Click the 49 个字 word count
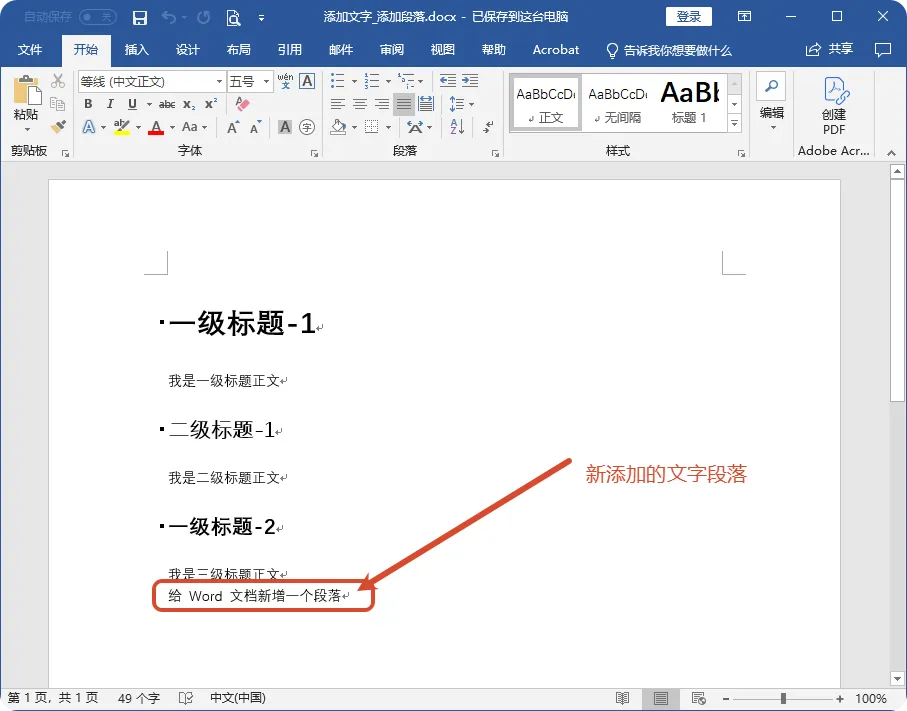 point(139,698)
